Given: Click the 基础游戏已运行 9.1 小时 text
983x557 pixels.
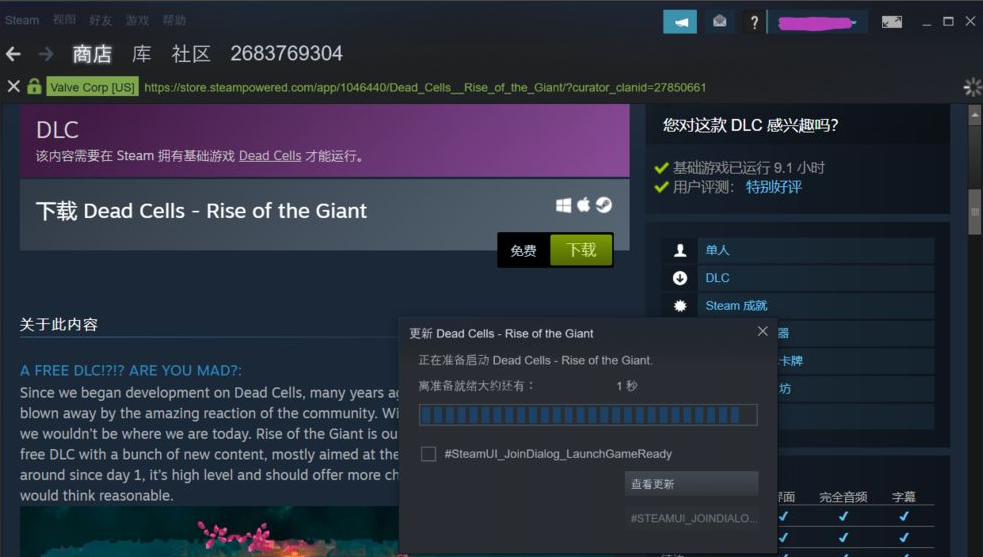Looking at the screenshot, I should tap(749, 167).
